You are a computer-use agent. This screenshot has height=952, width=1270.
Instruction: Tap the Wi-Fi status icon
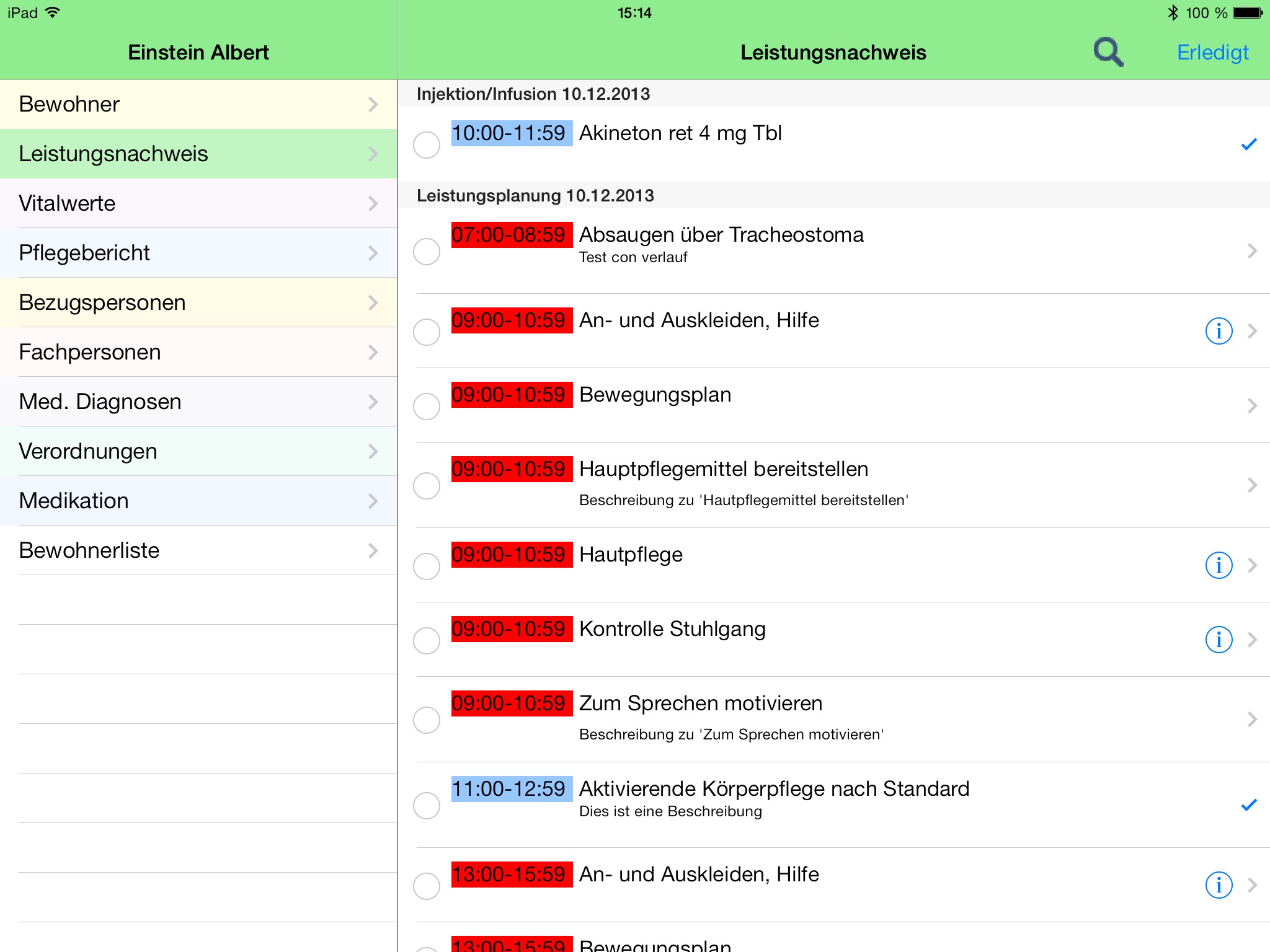pyautogui.click(x=53, y=12)
